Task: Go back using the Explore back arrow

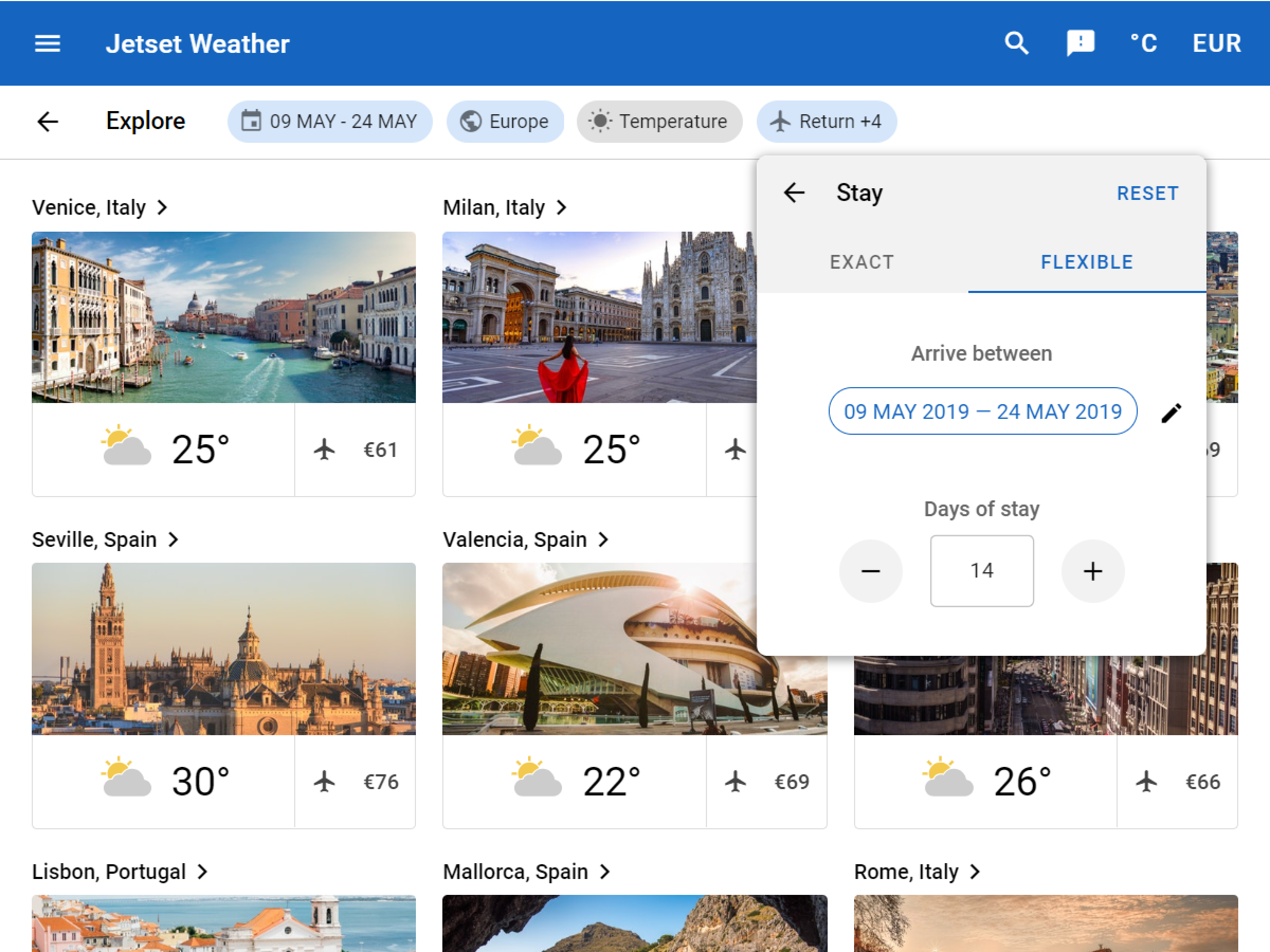Action: coord(48,121)
